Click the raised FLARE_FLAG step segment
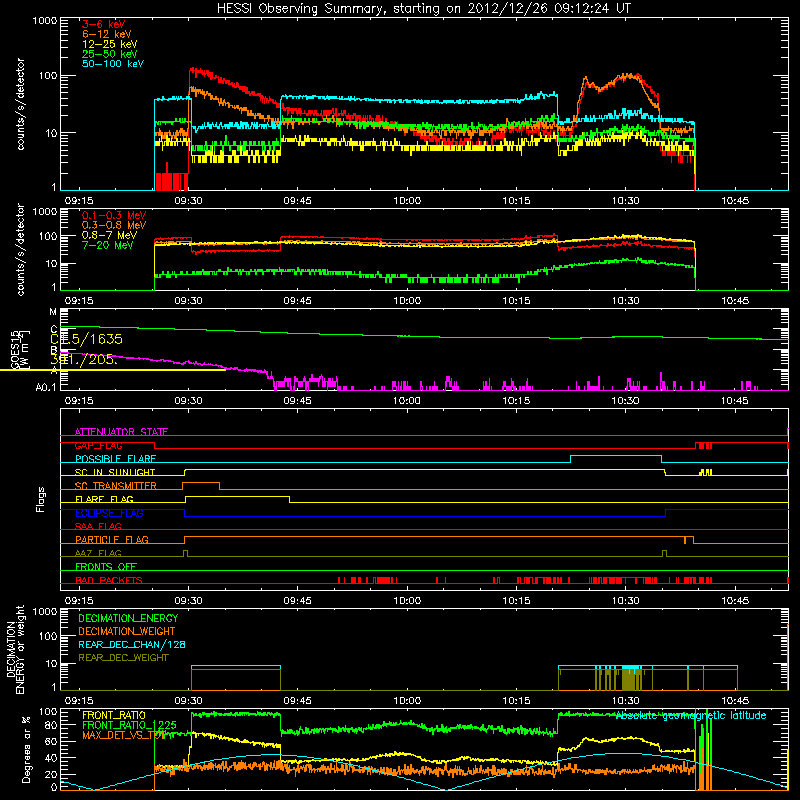Viewport: 800px width, 800px height. pos(237,496)
